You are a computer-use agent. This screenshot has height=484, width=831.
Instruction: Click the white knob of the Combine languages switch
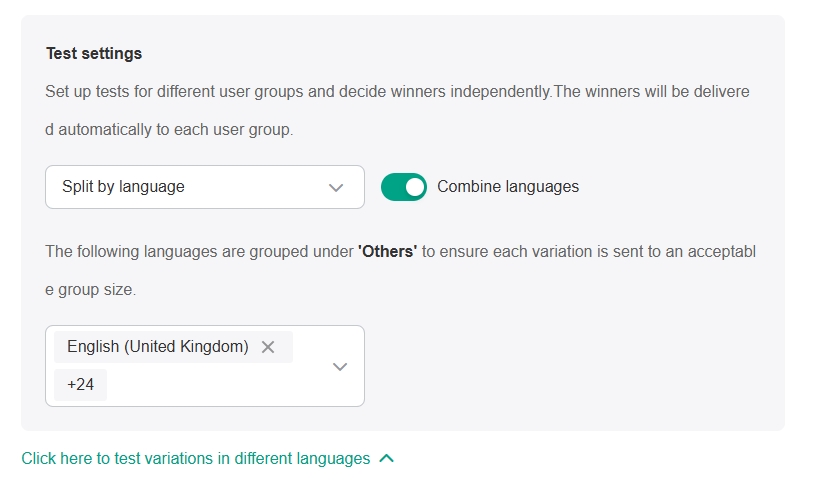pyautogui.click(x=414, y=187)
